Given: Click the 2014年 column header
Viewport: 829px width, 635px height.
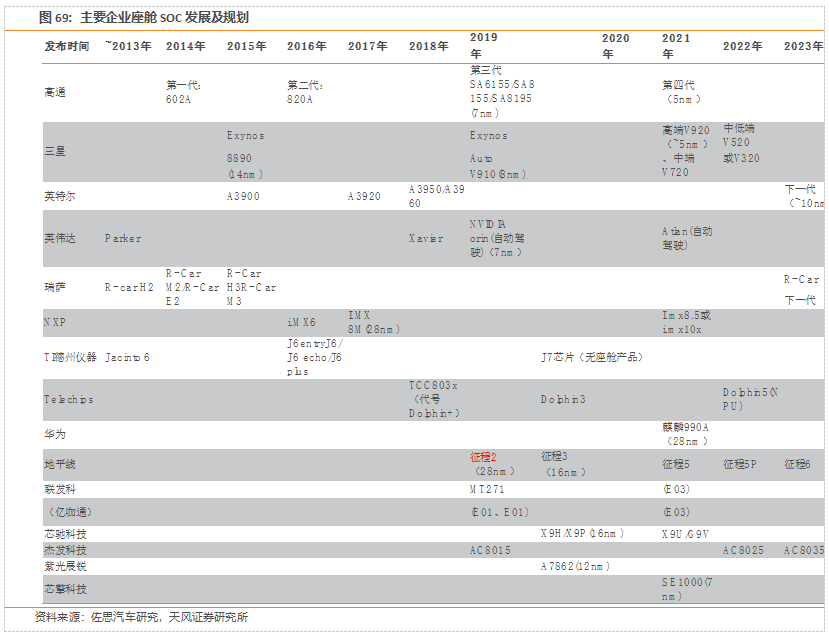Looking at the screenshot, I should pos(186,47).
